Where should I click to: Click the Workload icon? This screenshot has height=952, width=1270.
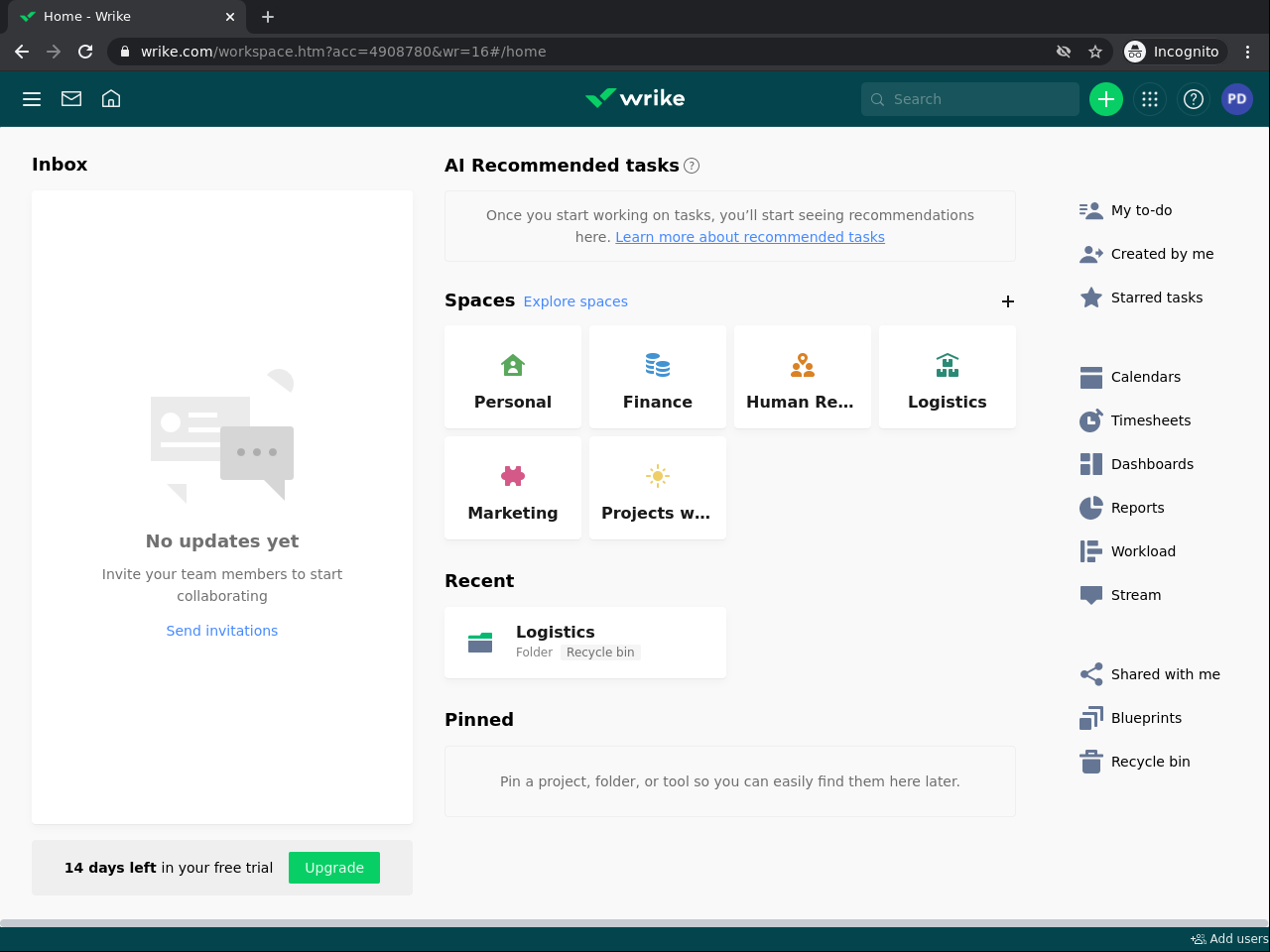[1091, 551]
